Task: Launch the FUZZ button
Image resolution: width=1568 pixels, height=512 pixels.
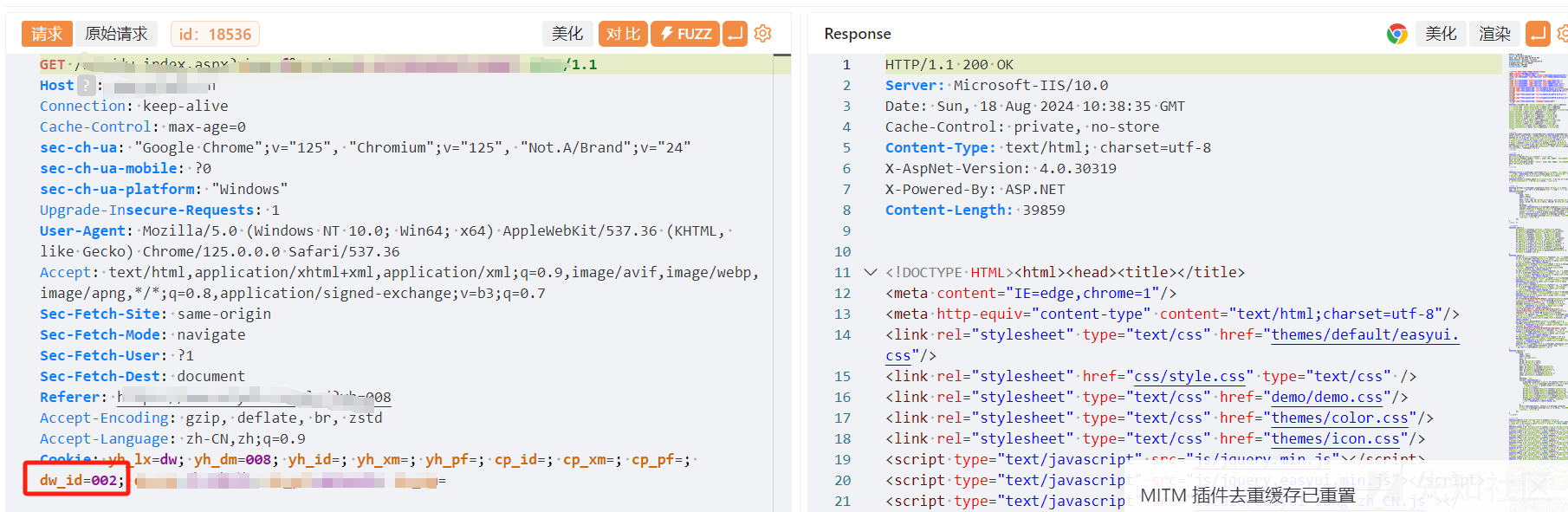Action: (x=685, y=34)
